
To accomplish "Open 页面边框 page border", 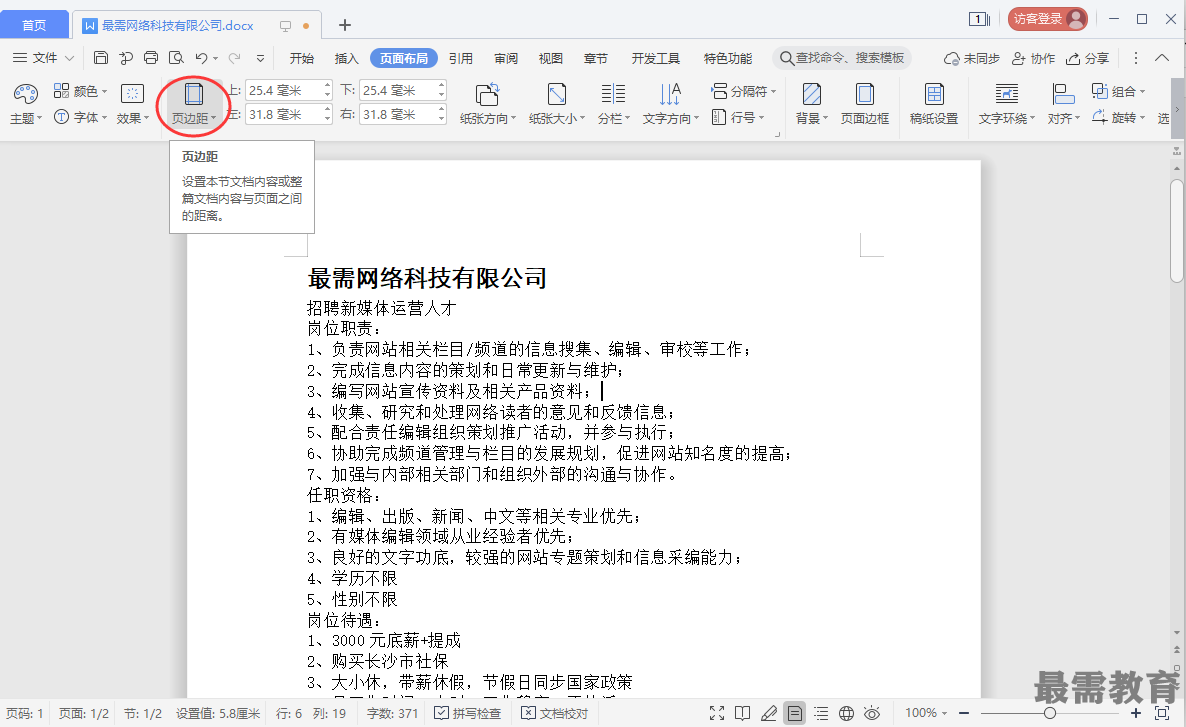I will pyautogui.click(x=865, y=104).
